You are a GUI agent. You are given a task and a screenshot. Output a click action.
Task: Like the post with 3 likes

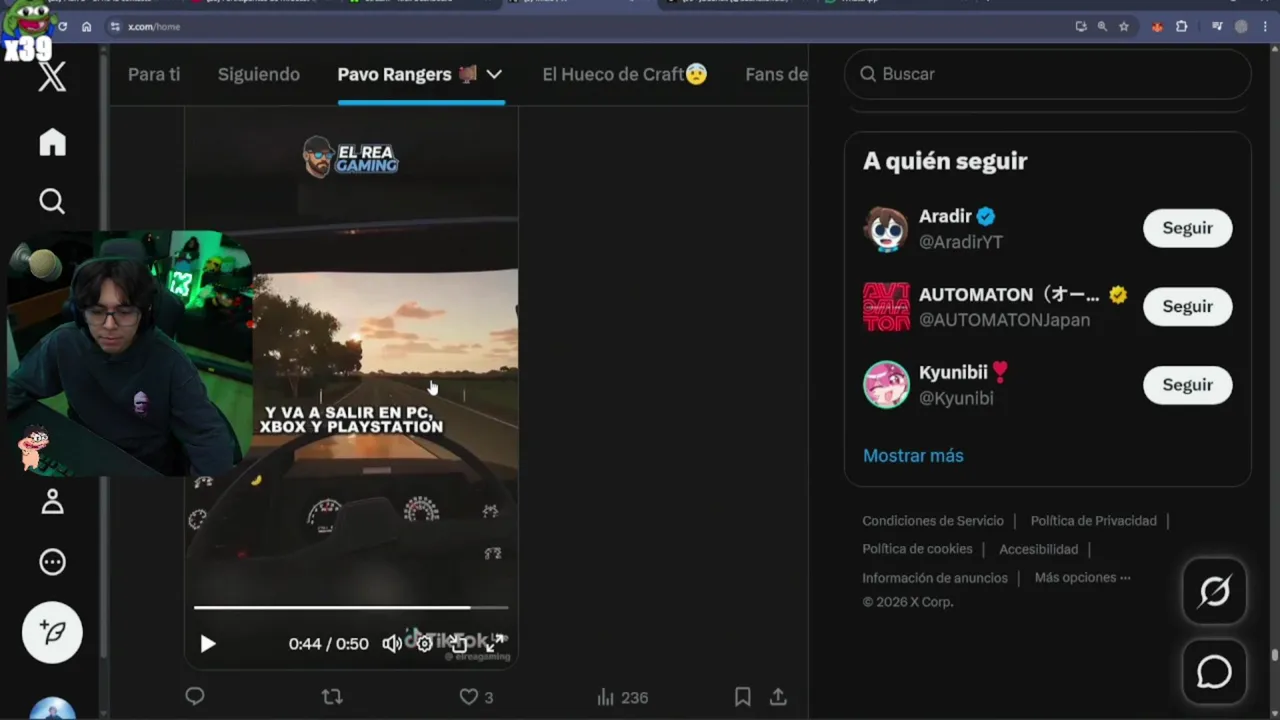(x=476, y=697)
